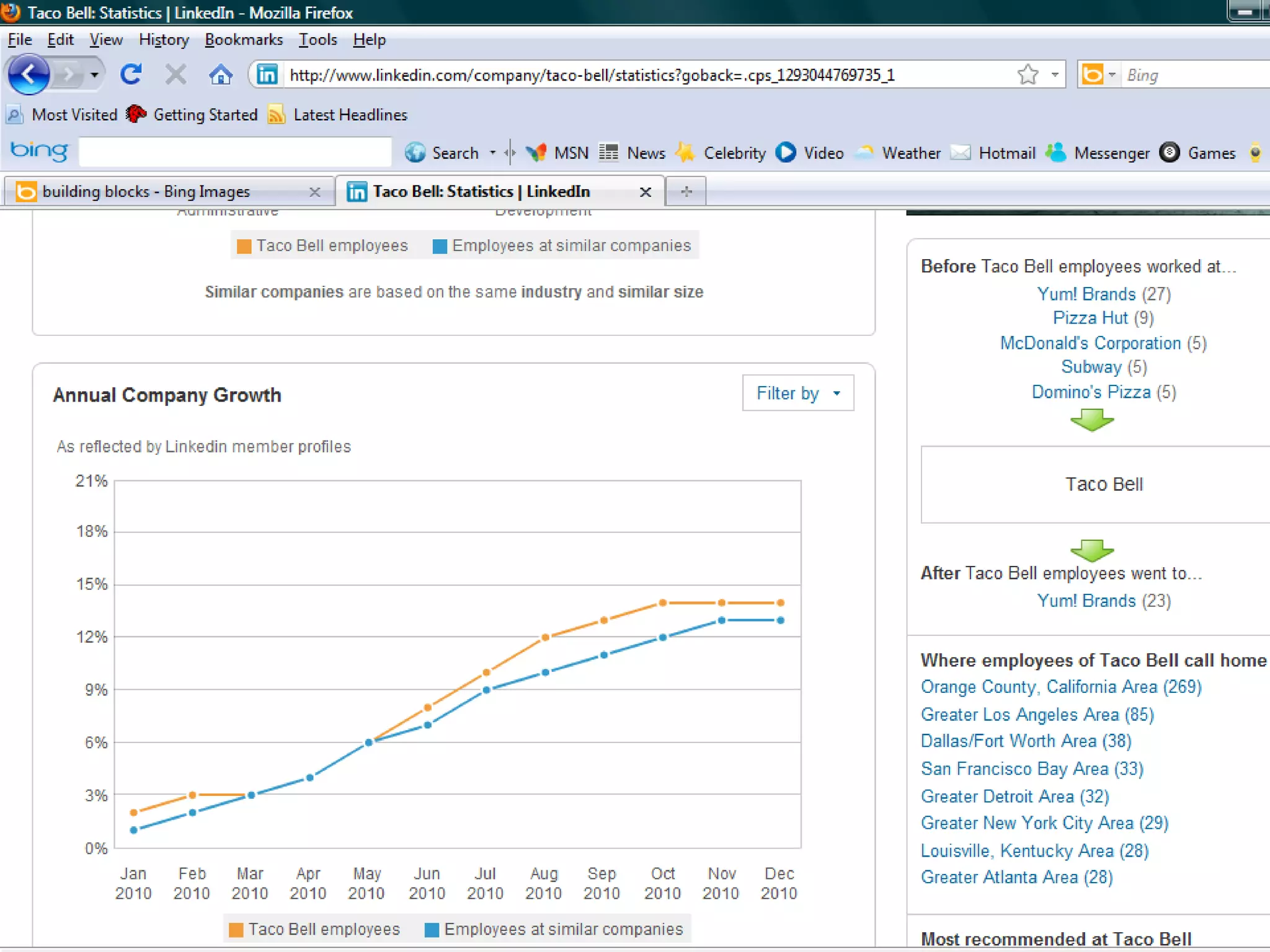Open the View menu
Screen dimensions: 1270x952
[106, 40]
